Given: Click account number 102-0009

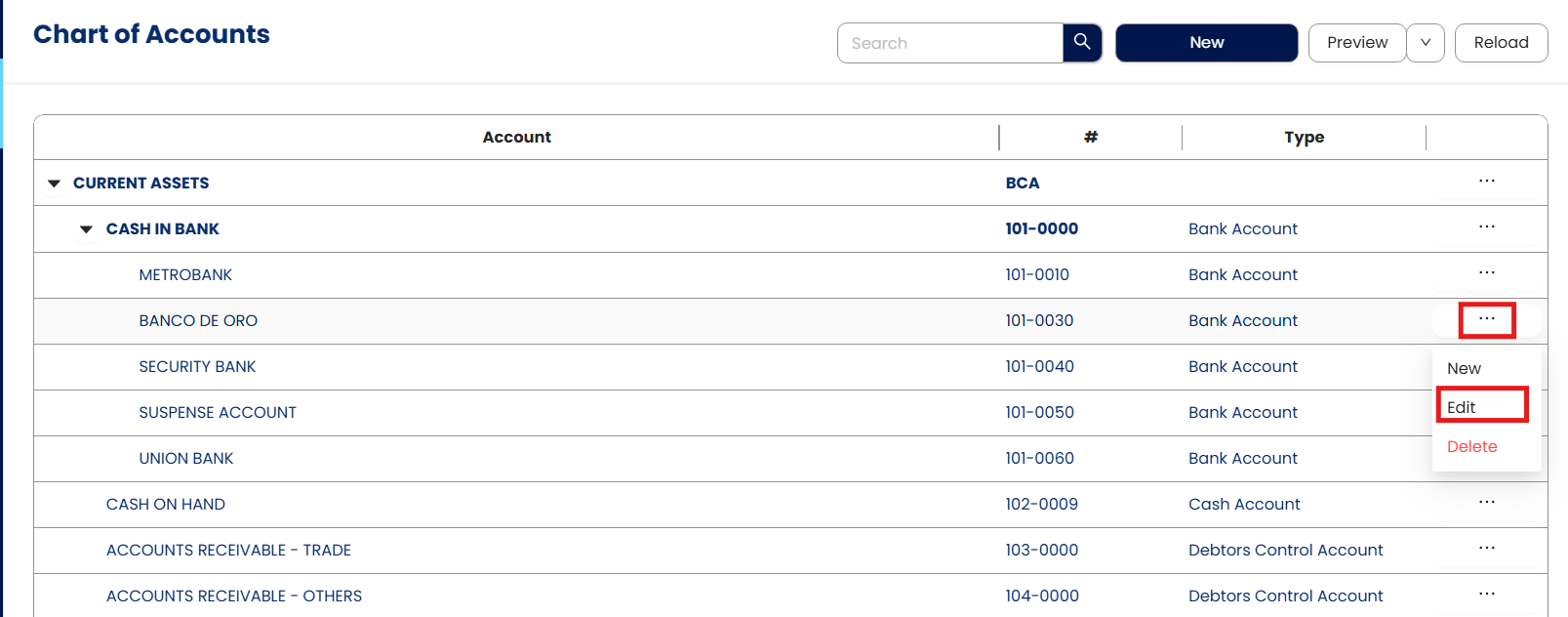Looking at the screenshot, I should click(x=1041, y=505).
